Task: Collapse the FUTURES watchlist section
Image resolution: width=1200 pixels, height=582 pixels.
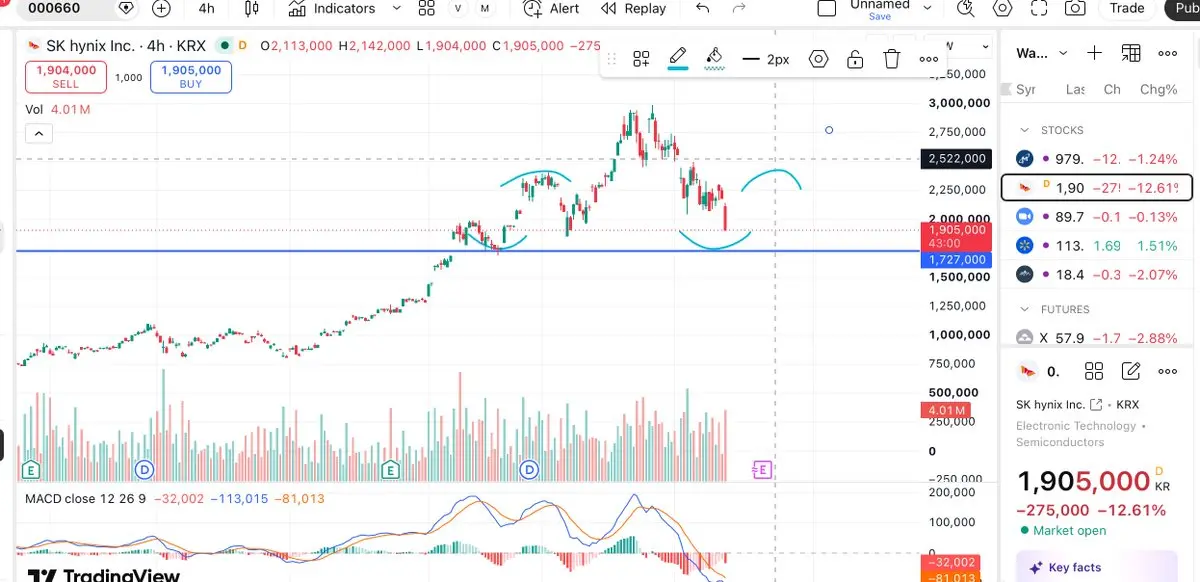Action: (x=1024, y=309)
